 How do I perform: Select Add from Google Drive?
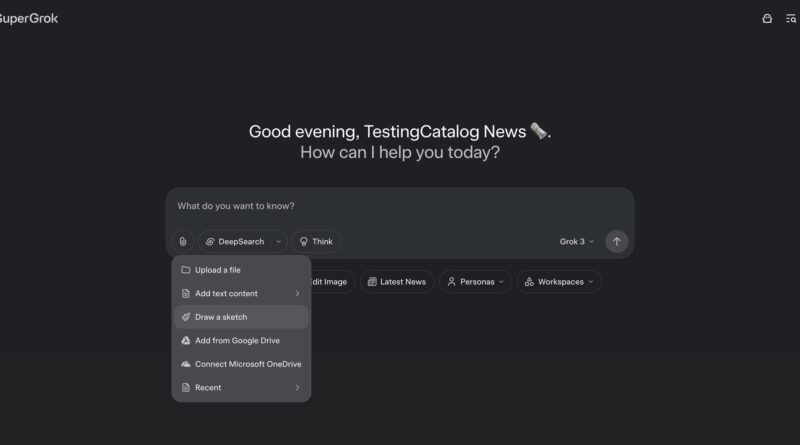[237, 341]
